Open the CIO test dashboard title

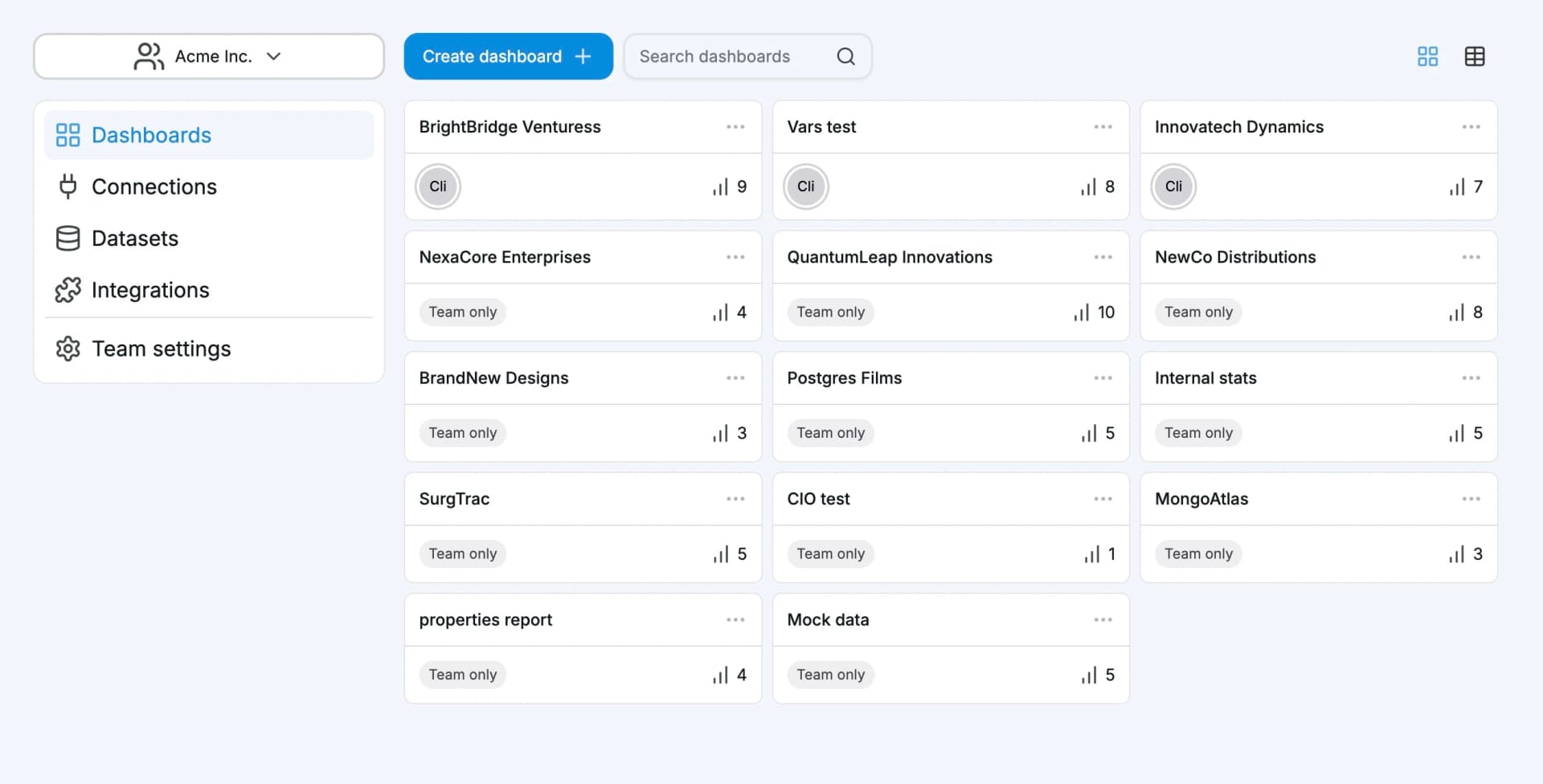tap(818, 499)
